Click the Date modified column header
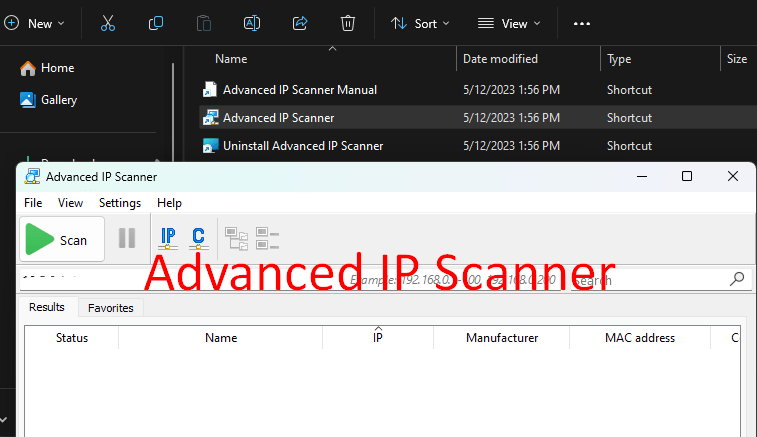 tap(500, 59)
